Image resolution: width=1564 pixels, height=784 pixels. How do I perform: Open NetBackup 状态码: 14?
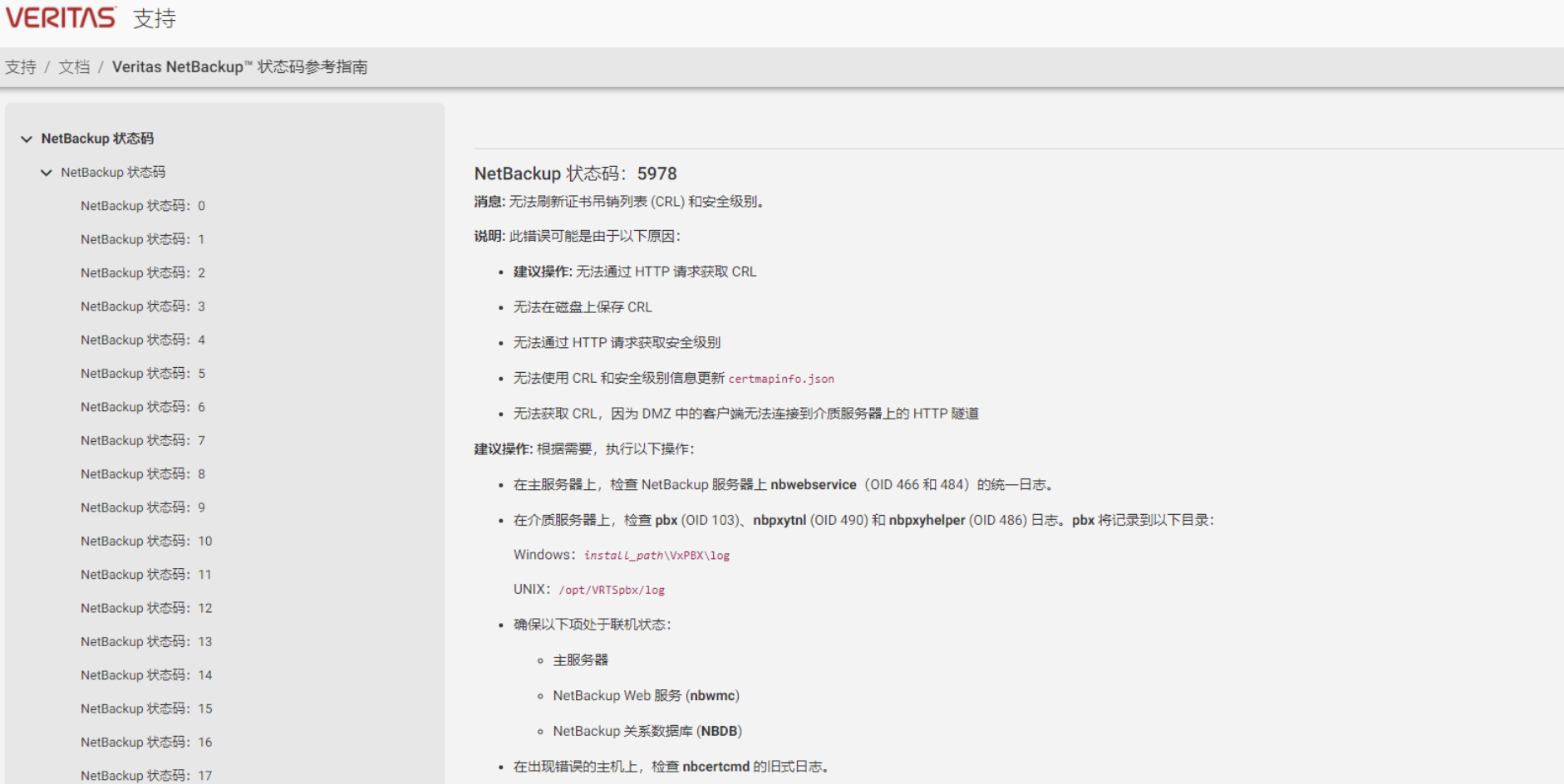146,675
